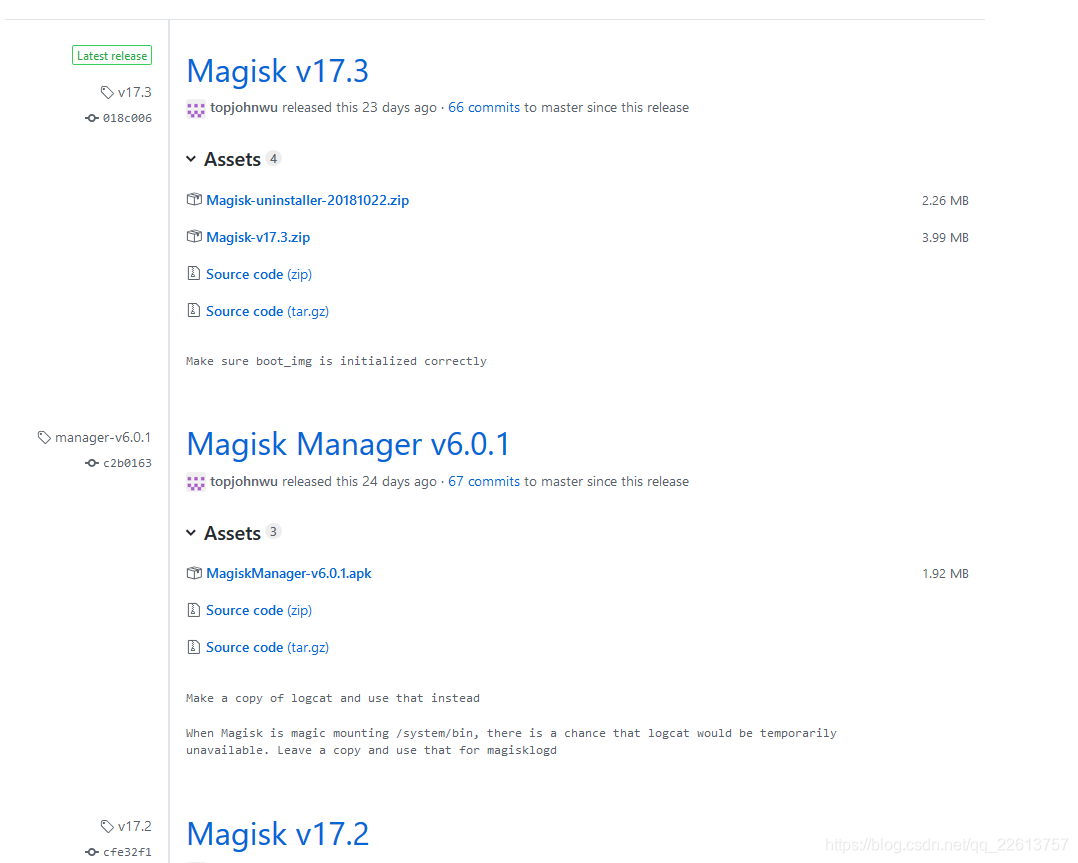Collapse the Assets 4 section
This screenshot has width=1078, height=863.
coord(223,160)
